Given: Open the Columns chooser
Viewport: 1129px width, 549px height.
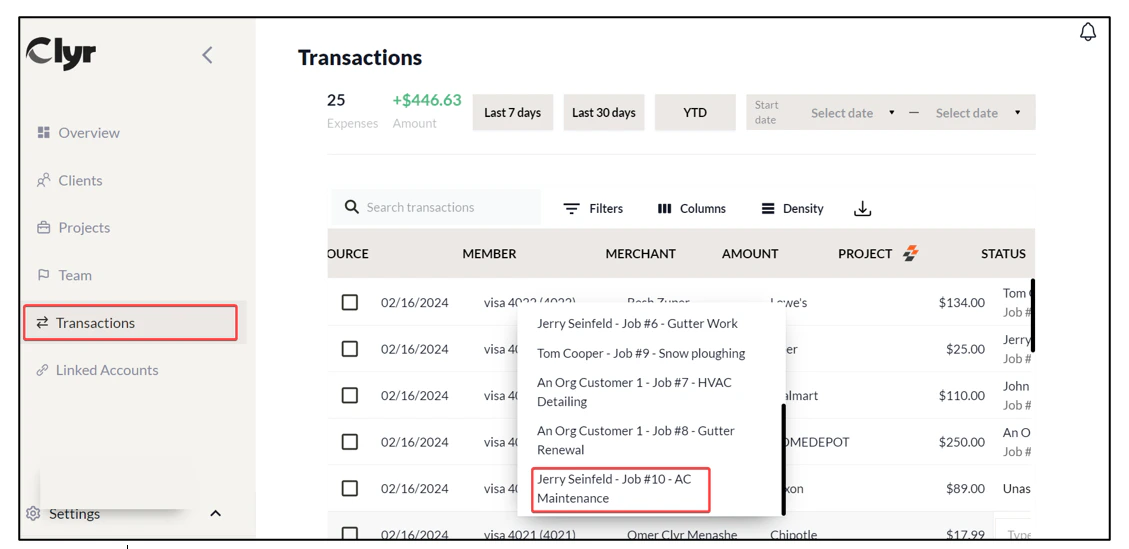Looking at the screenshot, I should (691, 209).
